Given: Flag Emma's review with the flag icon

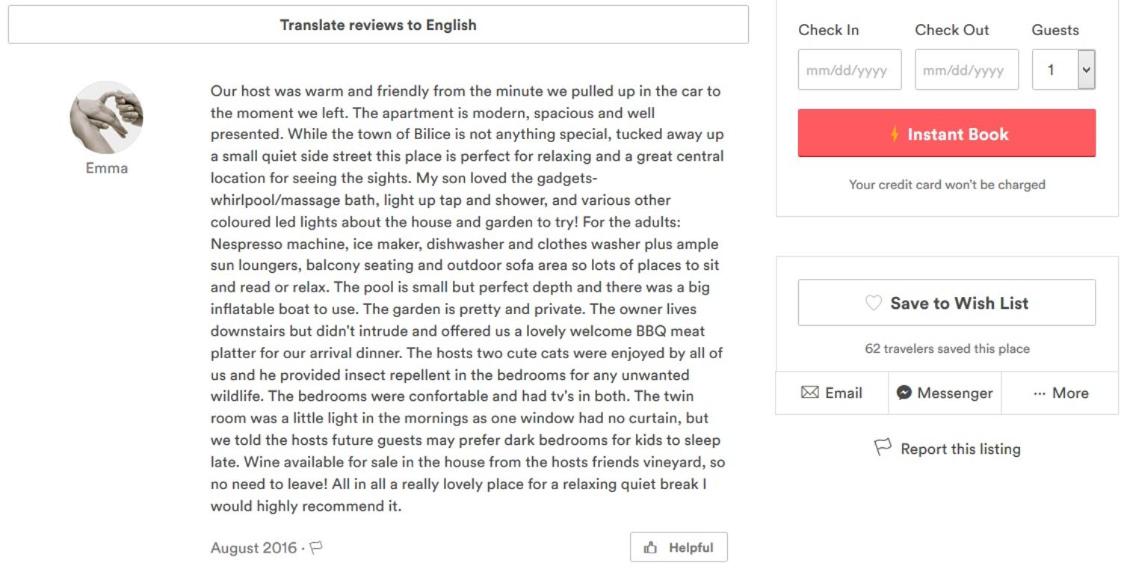Looking at the screenshot, I should pos(316,548).
